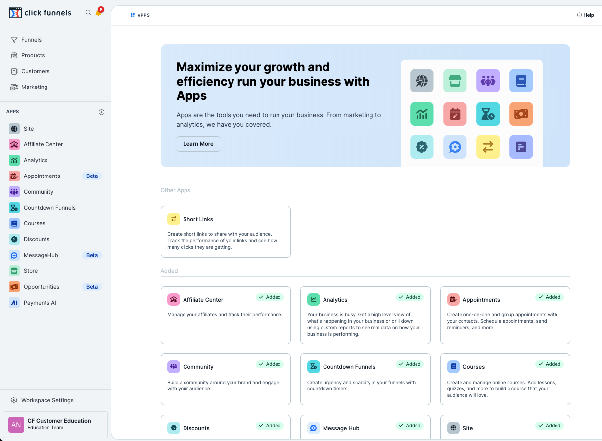Click the gray Site globe banner icon
The height and width of the screenshot is (441, 602).
pyautogui.click(x=422, y=81)
